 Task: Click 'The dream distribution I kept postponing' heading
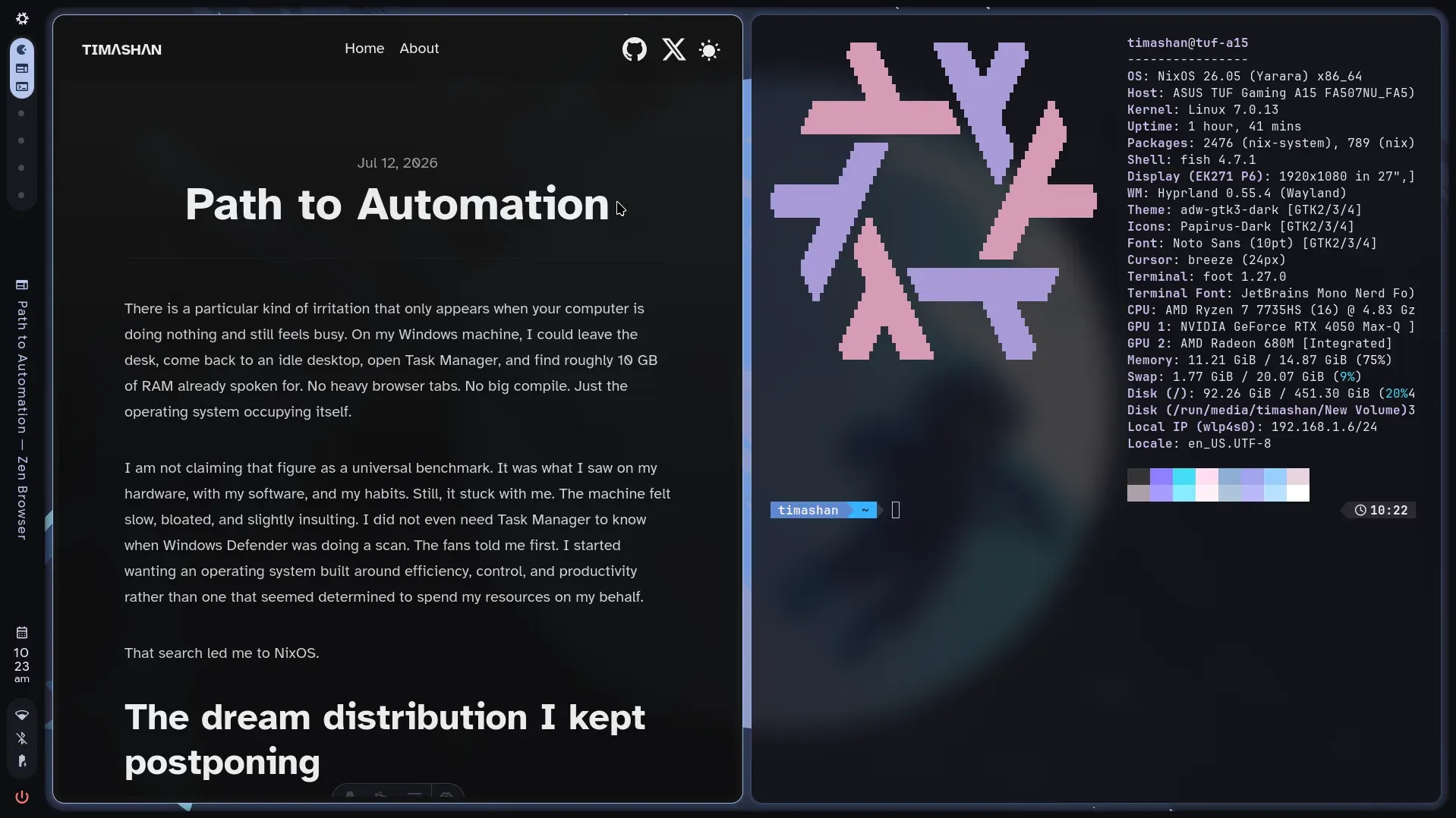[385, 739]
